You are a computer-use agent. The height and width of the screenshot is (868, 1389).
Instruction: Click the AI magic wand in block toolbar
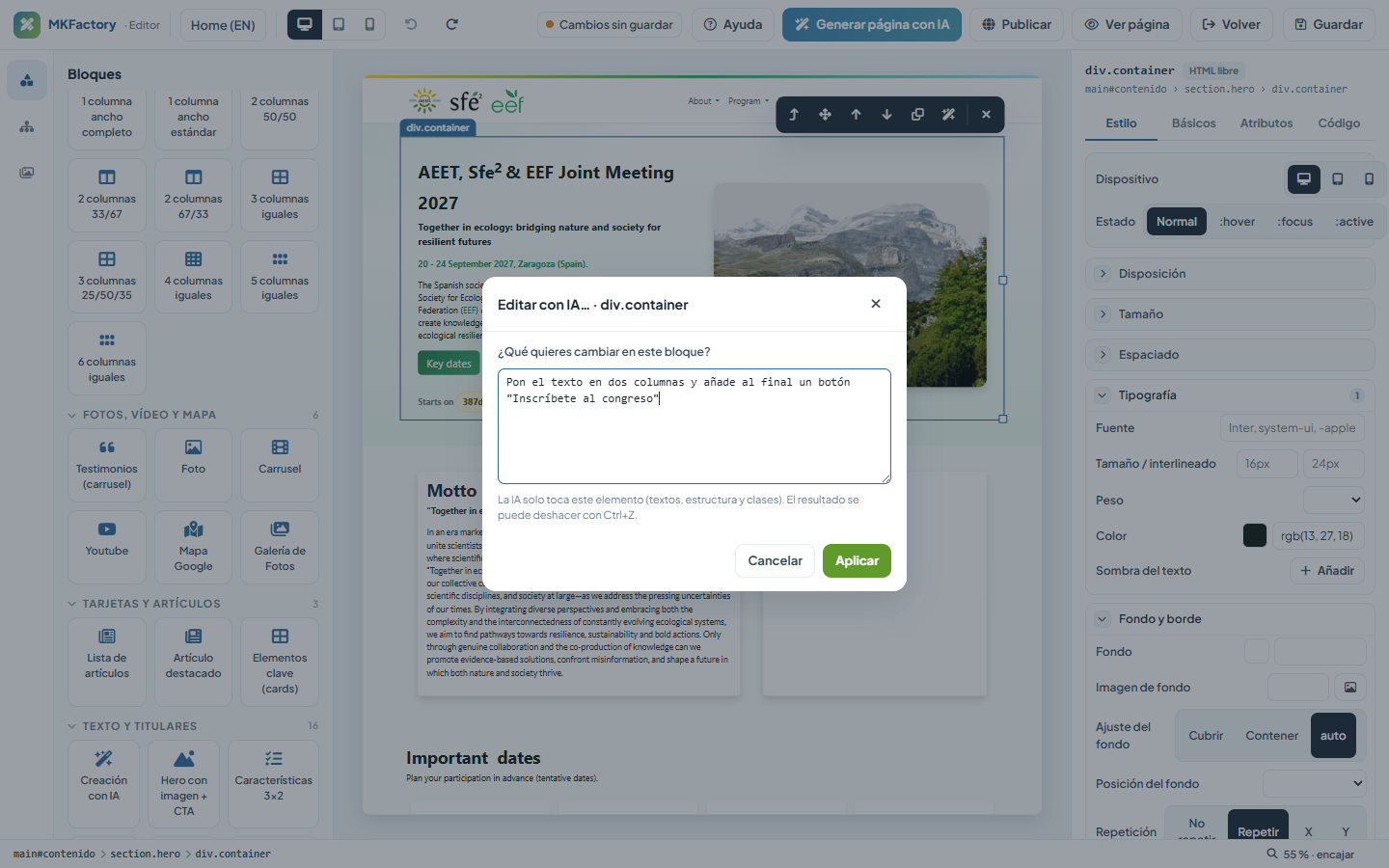(948, 114)
